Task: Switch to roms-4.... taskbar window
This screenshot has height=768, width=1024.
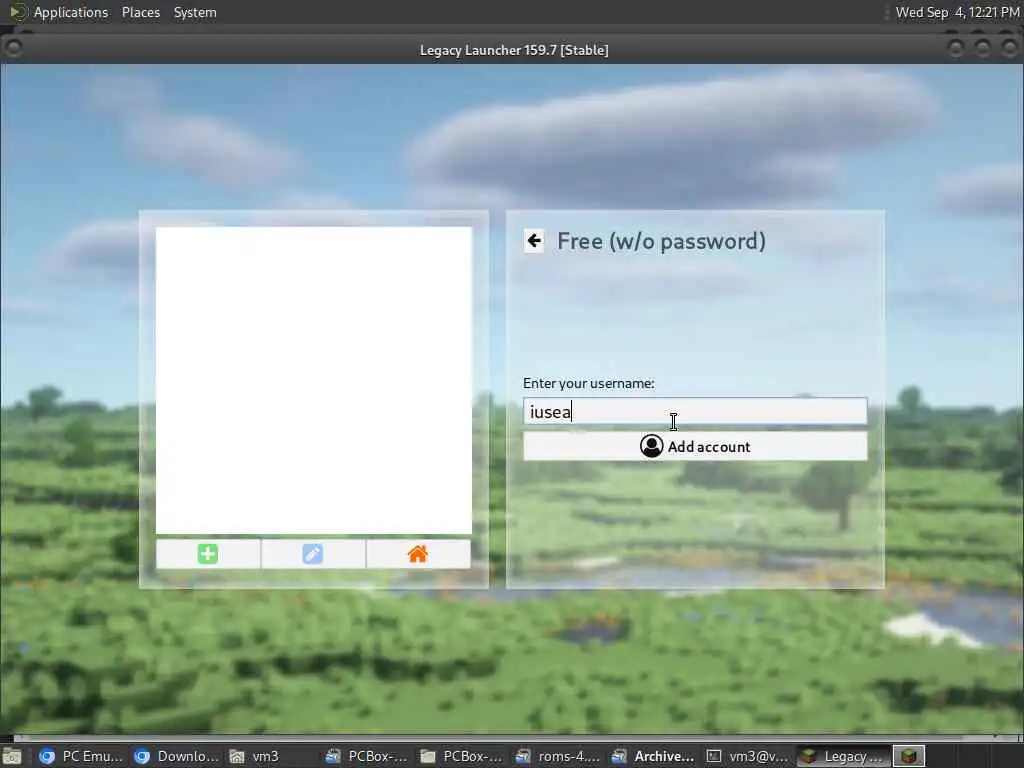Action: coord(556,756)
